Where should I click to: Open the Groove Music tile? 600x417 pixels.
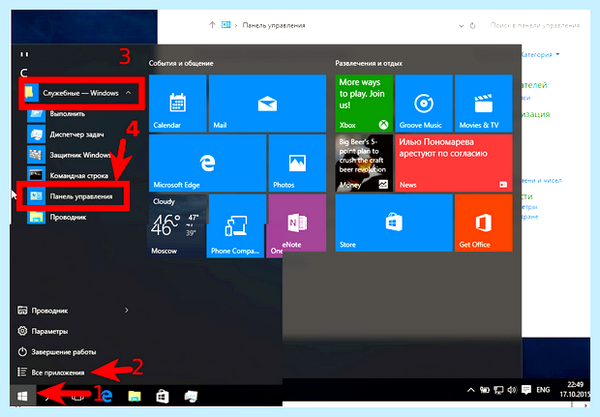[x=424, y=103]
